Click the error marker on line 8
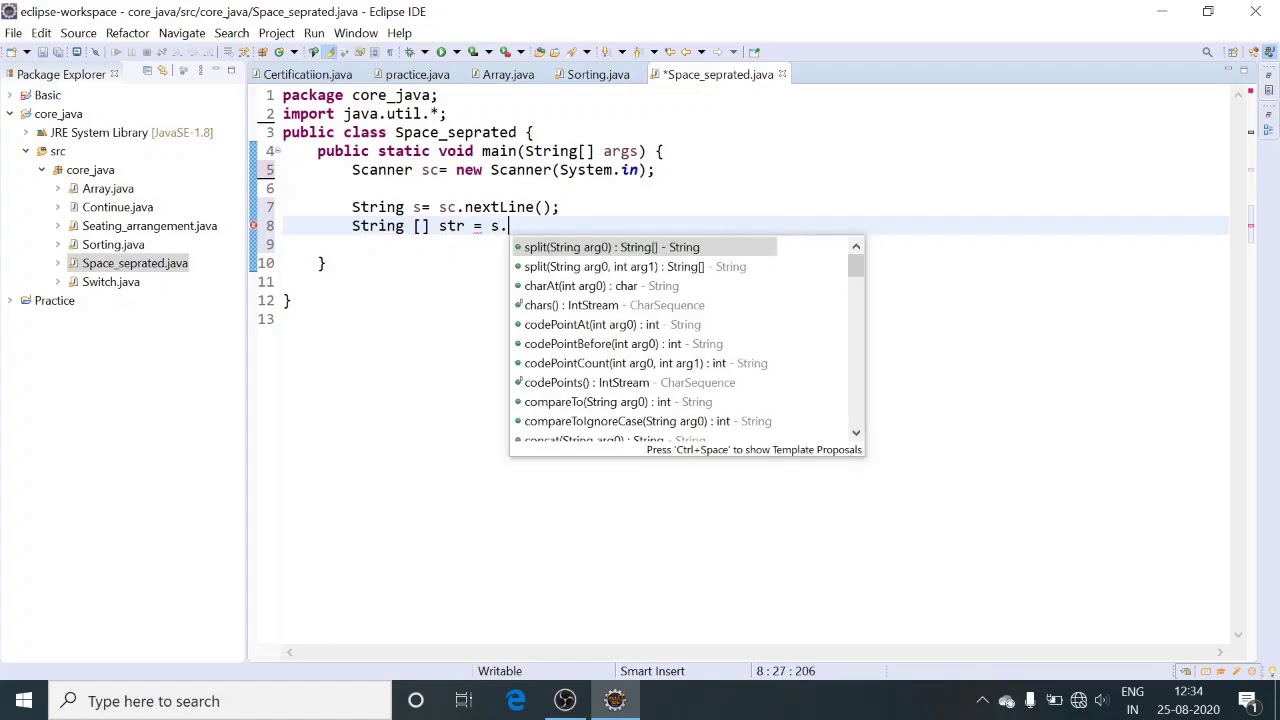This screenshot has height=720, width=1280. (254, 226)
